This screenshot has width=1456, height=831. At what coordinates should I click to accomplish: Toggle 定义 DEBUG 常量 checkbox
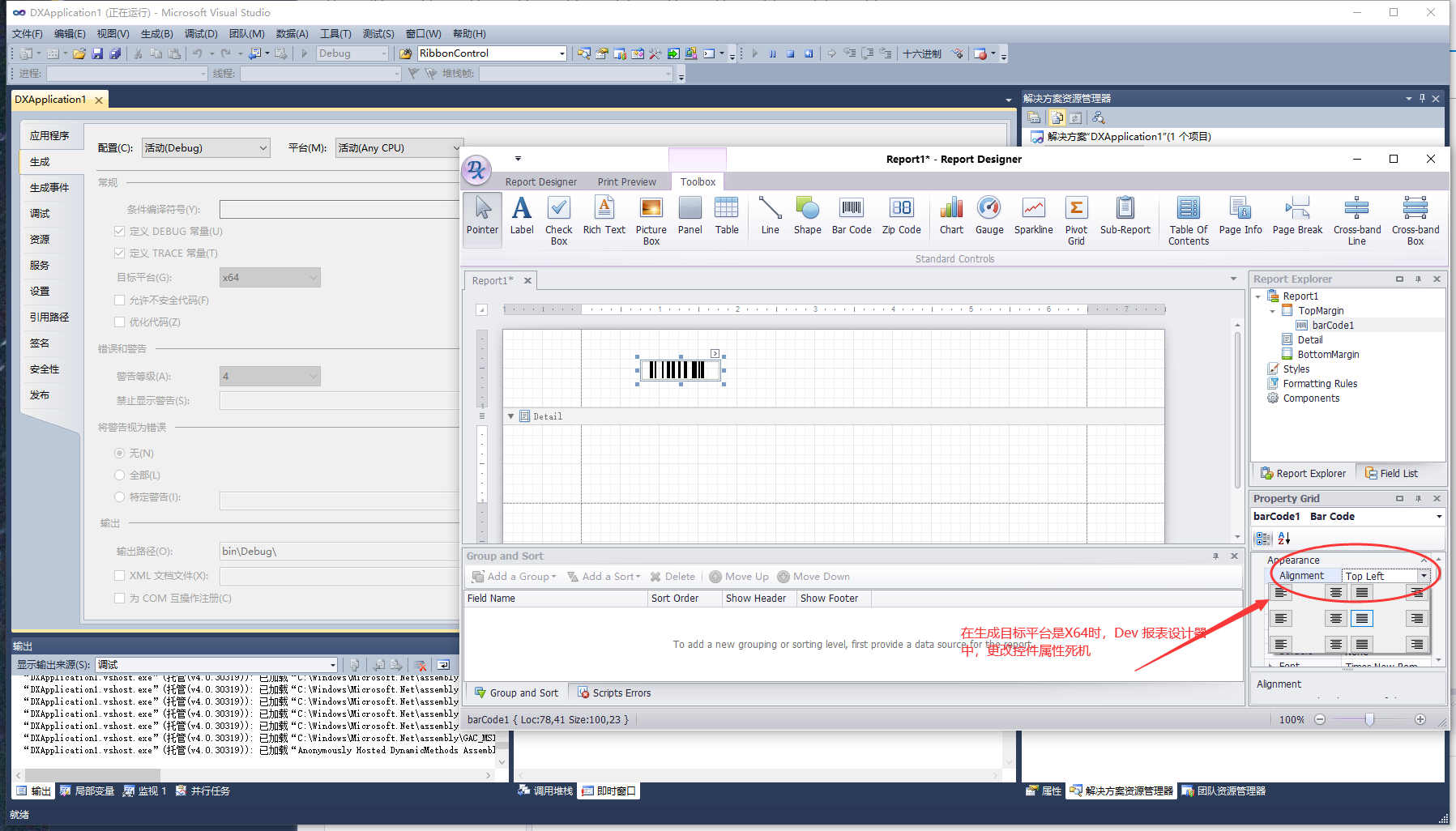(x=120, y=231)
